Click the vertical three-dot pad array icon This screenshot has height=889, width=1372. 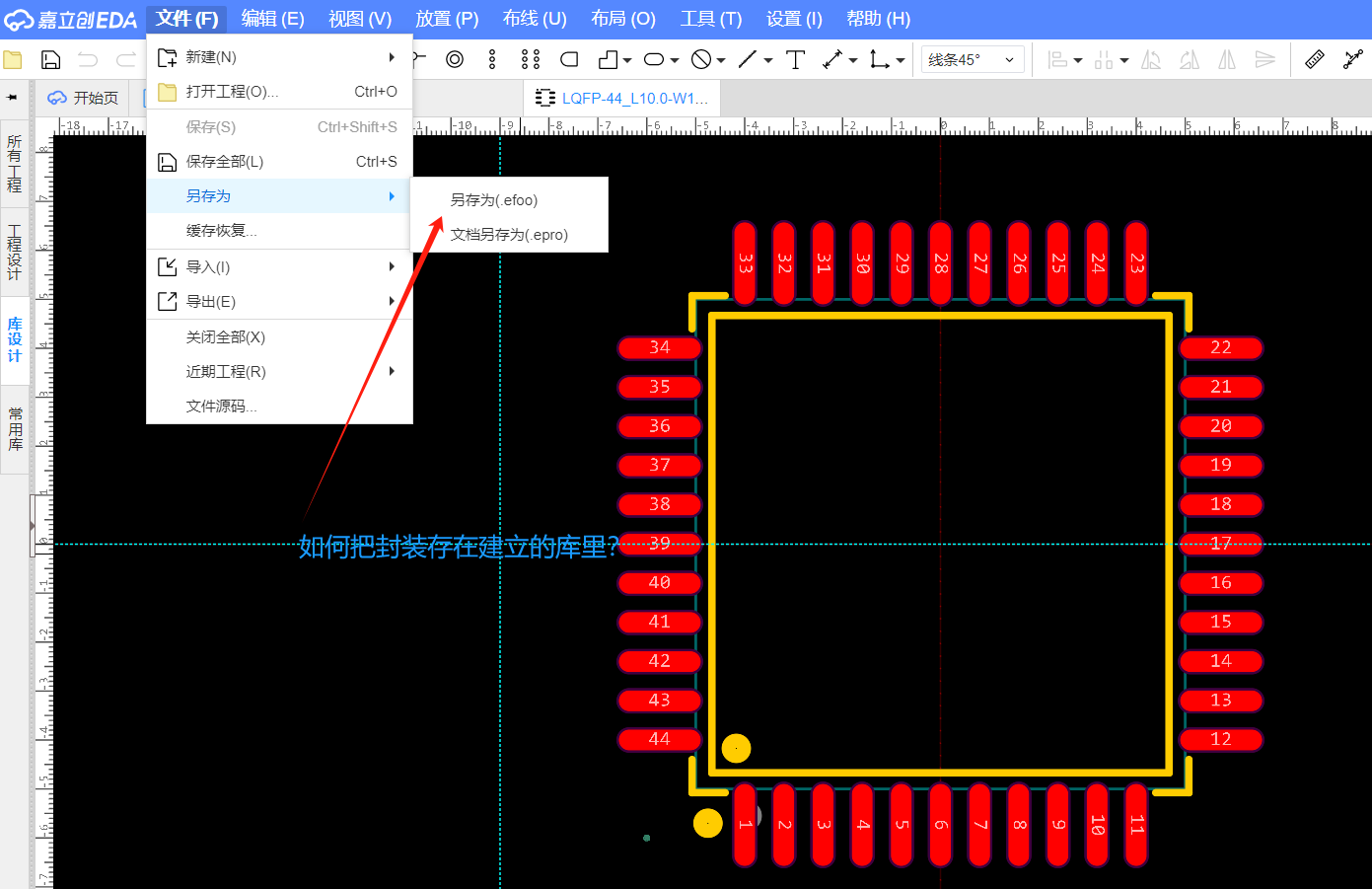492,60
